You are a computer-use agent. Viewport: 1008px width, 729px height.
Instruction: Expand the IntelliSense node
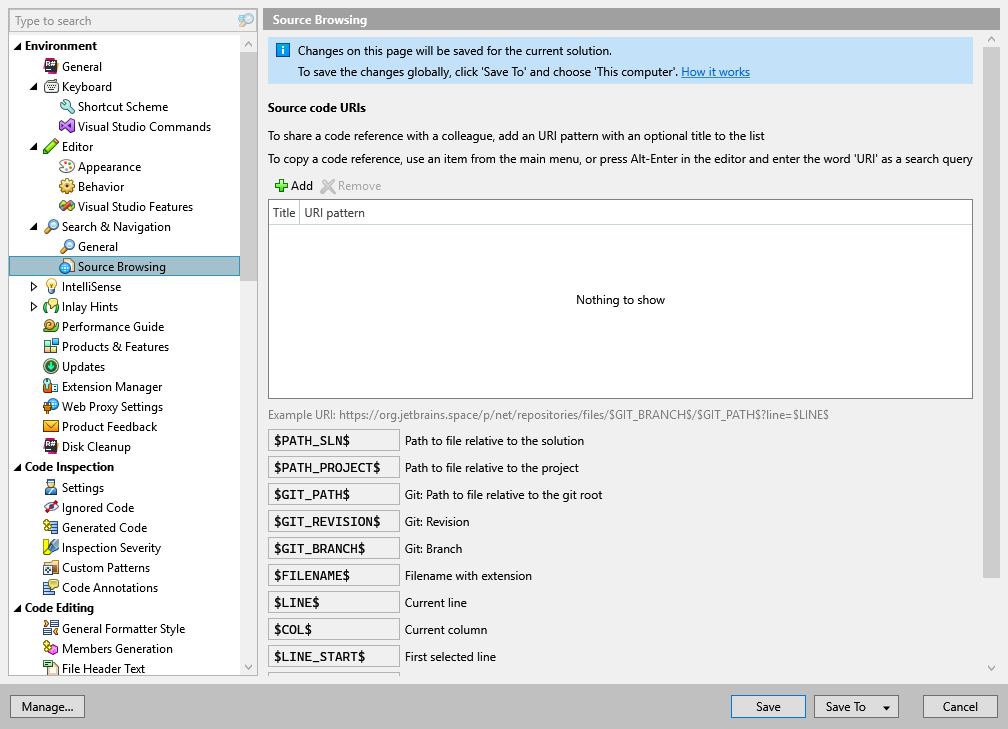click(x=34, y=287)
